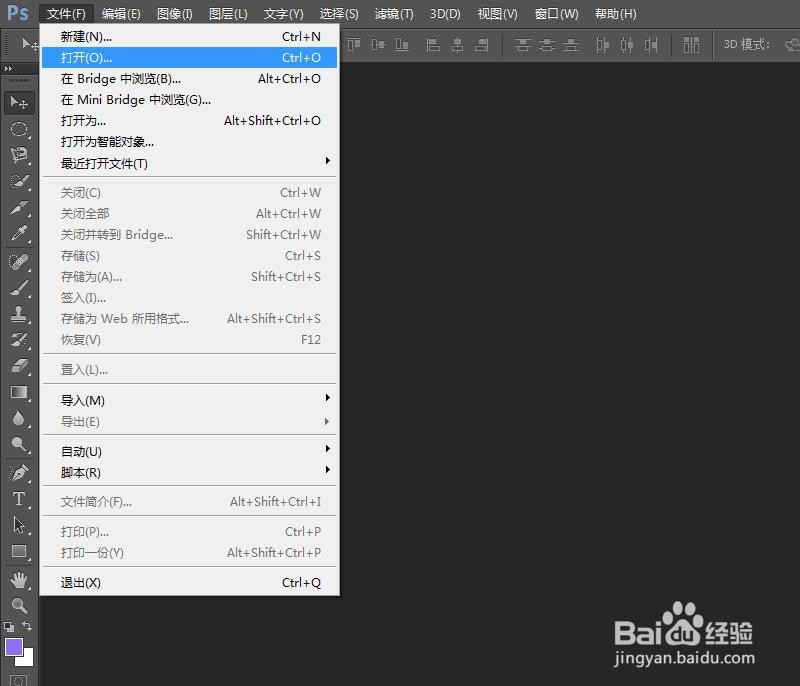Image resolution: width=800 pixels, height=686 pixels.
Task: Select the Eyedropper tool
Action: click(x=19, y=233)
